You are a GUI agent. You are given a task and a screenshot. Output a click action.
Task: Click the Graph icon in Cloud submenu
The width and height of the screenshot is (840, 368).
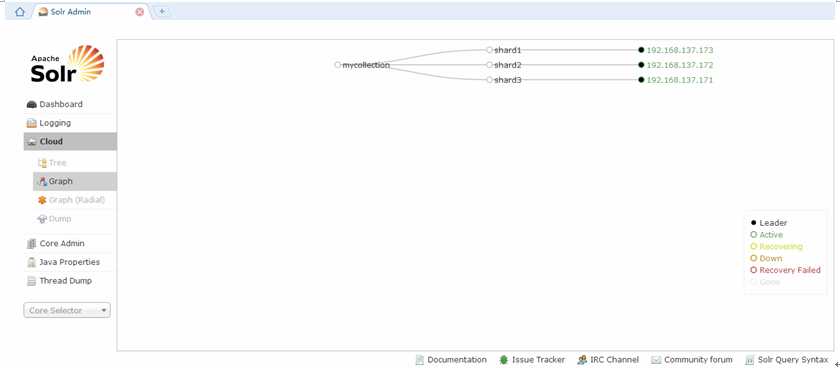pos(43,182)
